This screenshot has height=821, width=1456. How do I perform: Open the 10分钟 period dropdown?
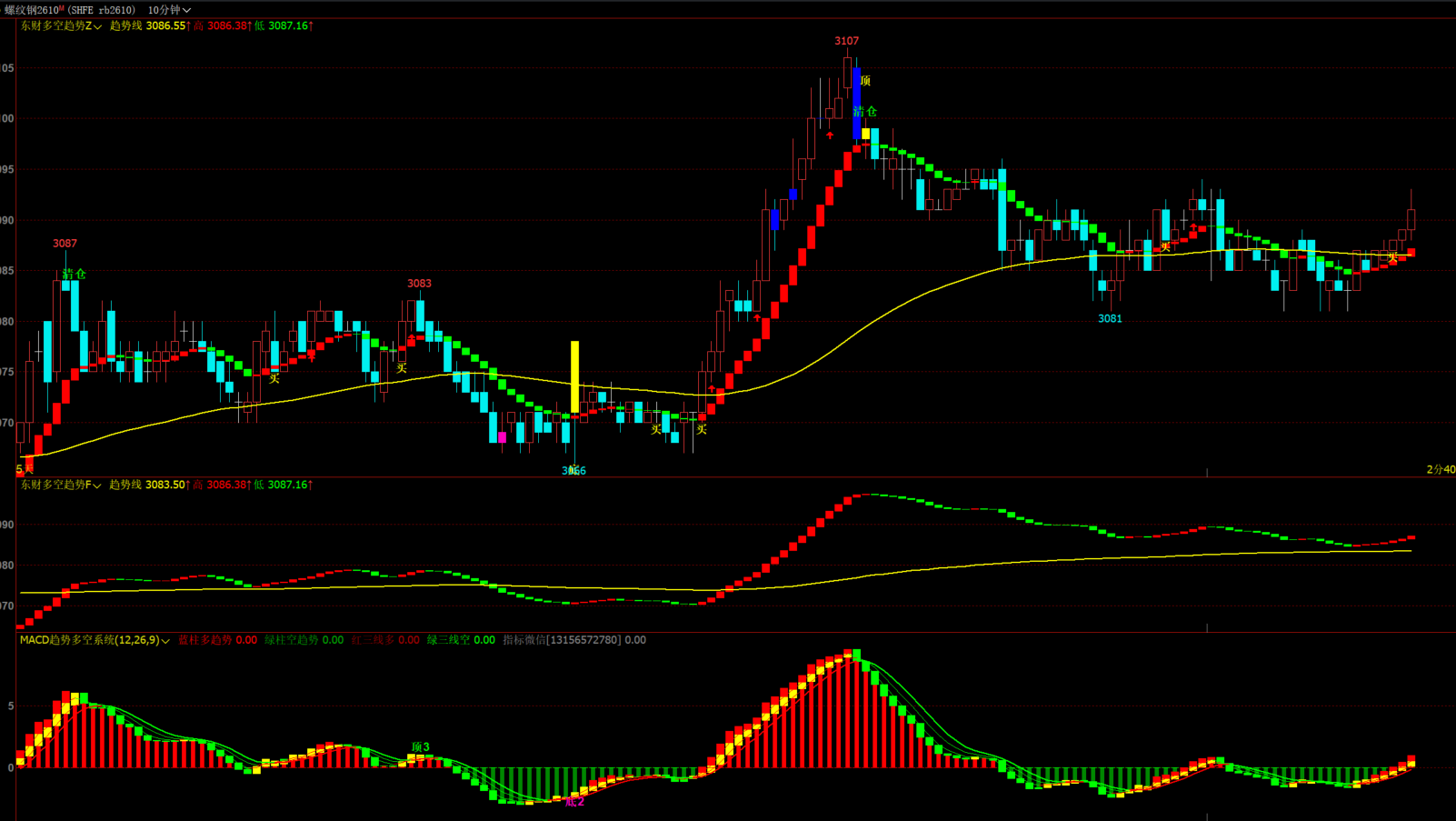[169, 10]
